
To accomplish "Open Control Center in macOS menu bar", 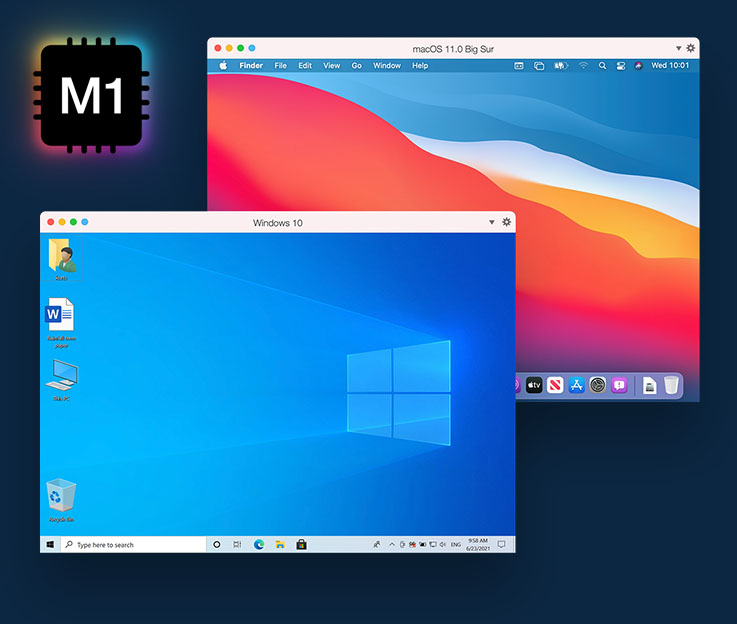I will tap(620, 66).
